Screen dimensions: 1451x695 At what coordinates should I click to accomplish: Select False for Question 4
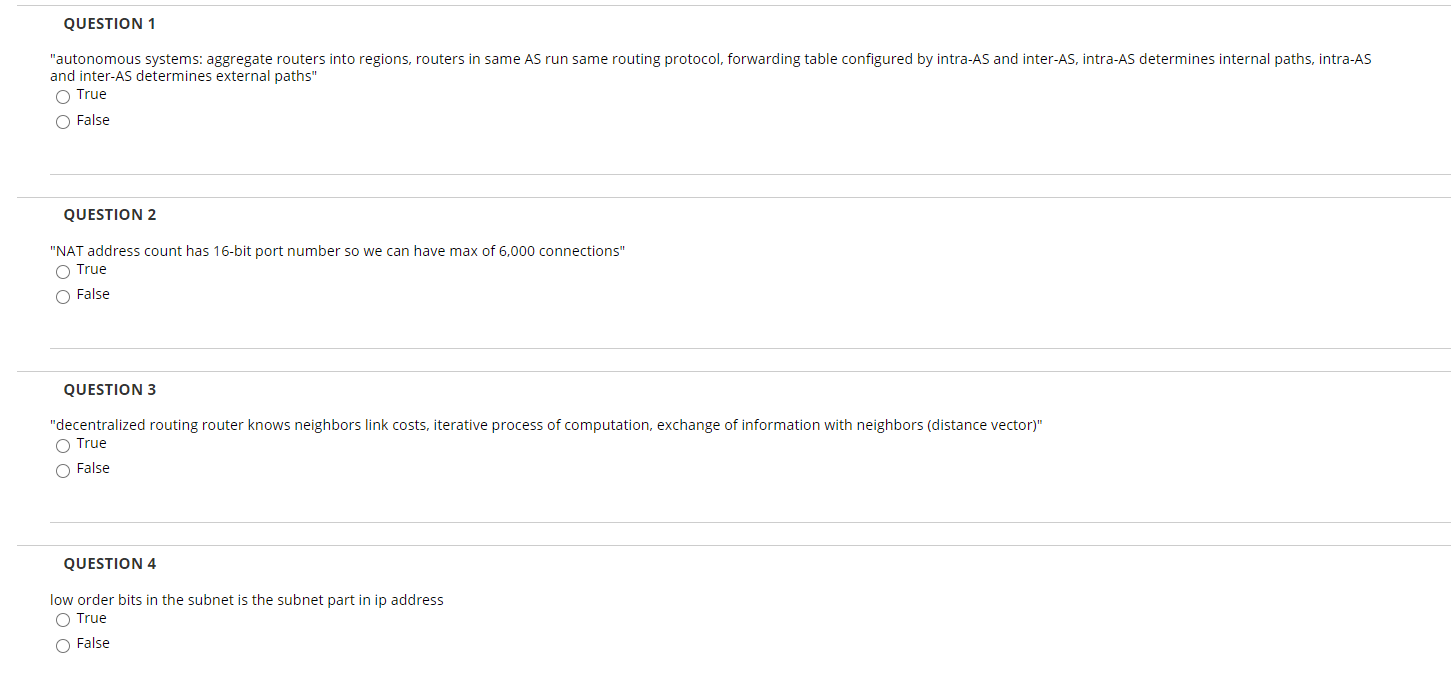tap(62, 645)
